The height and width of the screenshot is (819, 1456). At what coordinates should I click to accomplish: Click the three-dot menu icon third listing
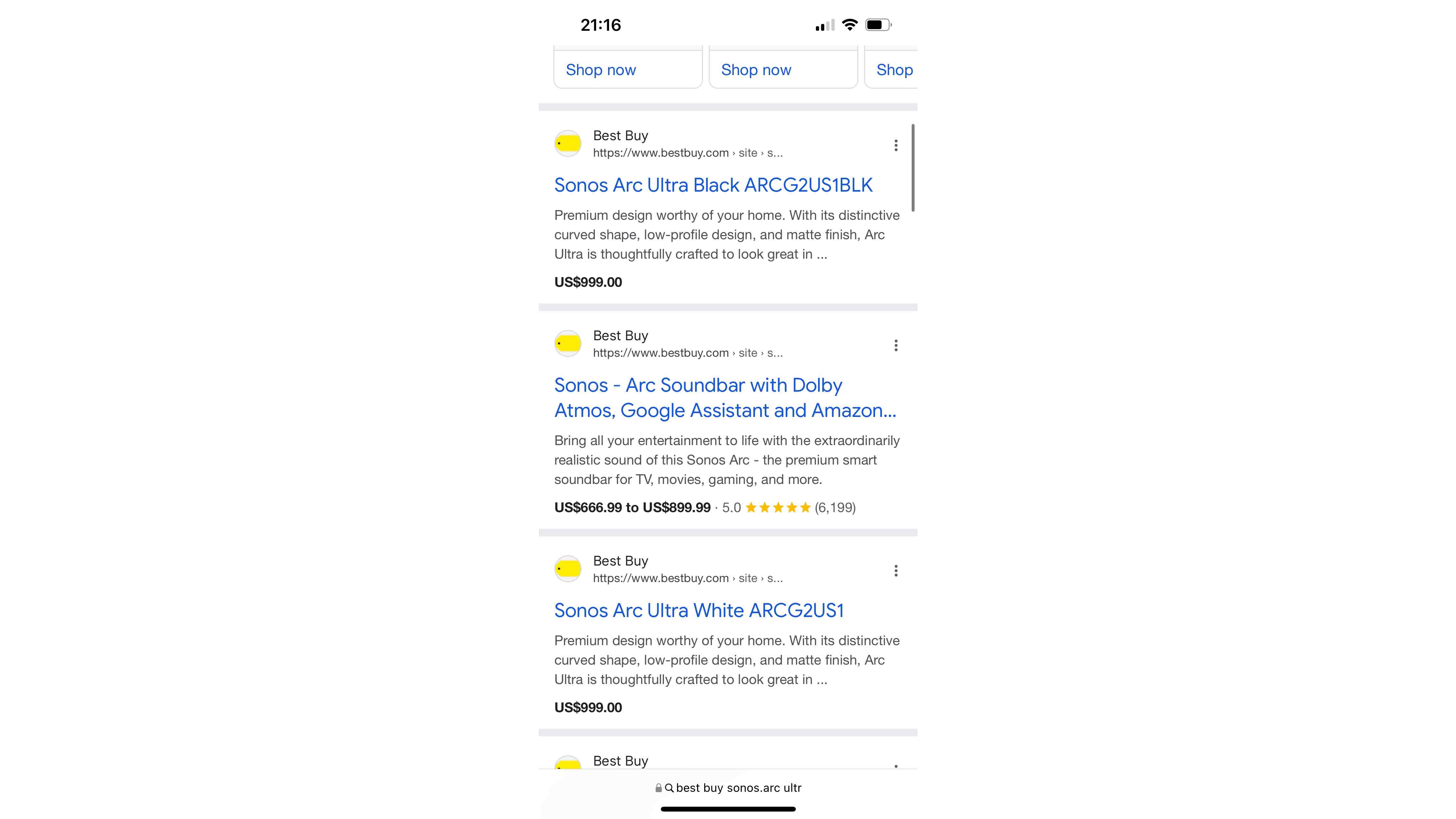896,570
